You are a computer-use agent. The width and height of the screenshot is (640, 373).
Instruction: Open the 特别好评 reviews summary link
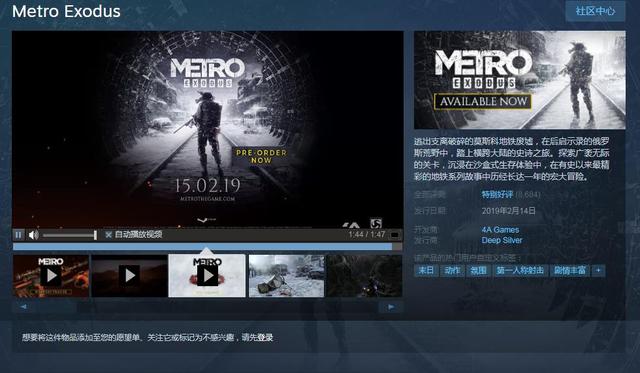click(497, 195)
